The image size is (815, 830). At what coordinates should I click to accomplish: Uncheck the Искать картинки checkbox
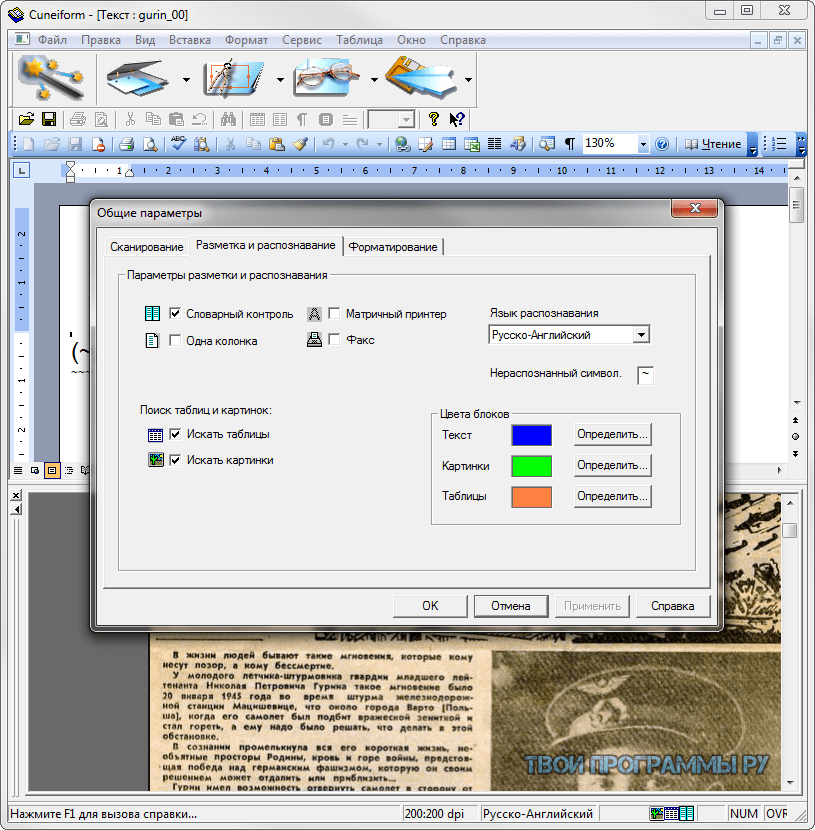tap(175, 460)
